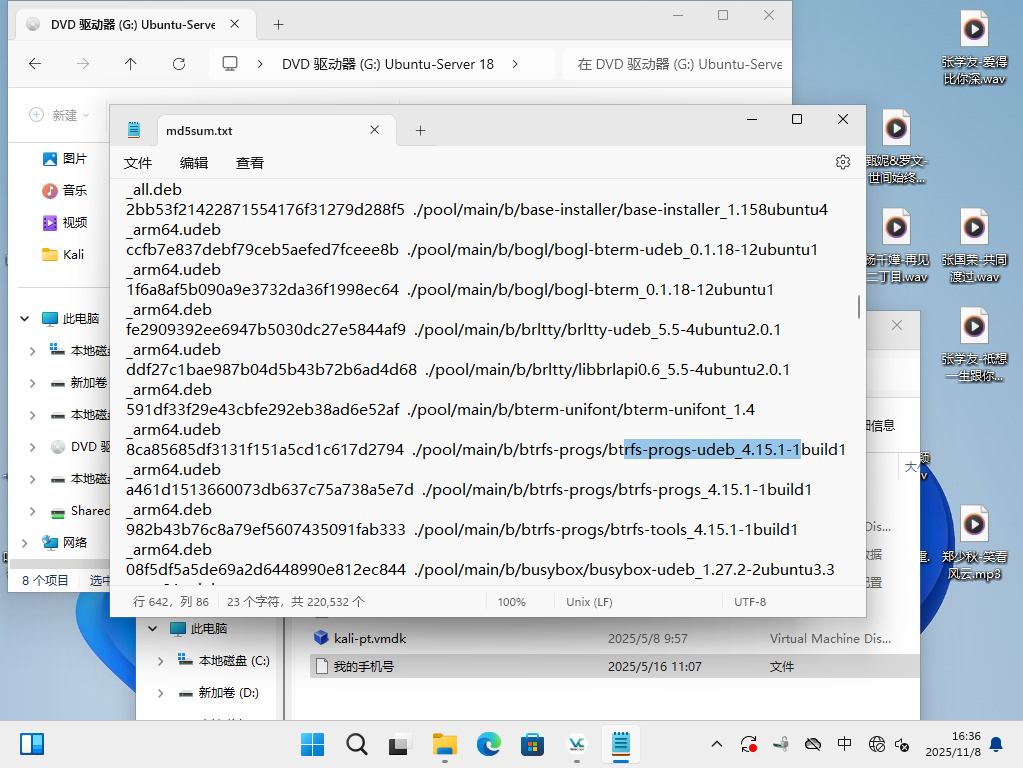
Task: Expand 新加卷 in front Explorer sidebar
Action: pyautogui.click(x=32, y=383)
